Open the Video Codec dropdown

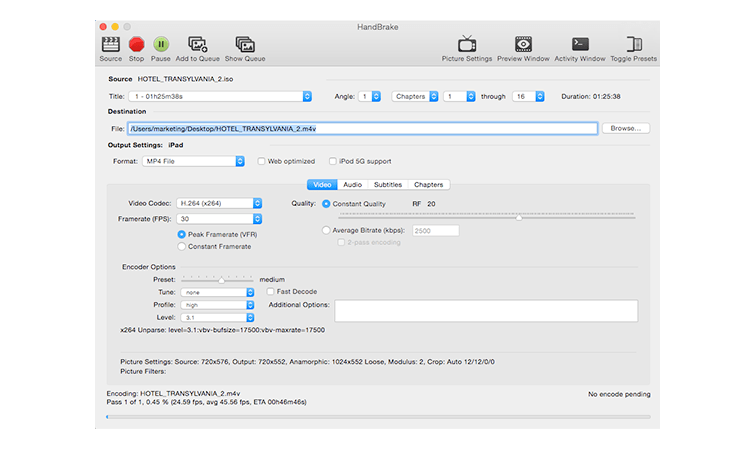pyautogui.click(x=219, y=204)
